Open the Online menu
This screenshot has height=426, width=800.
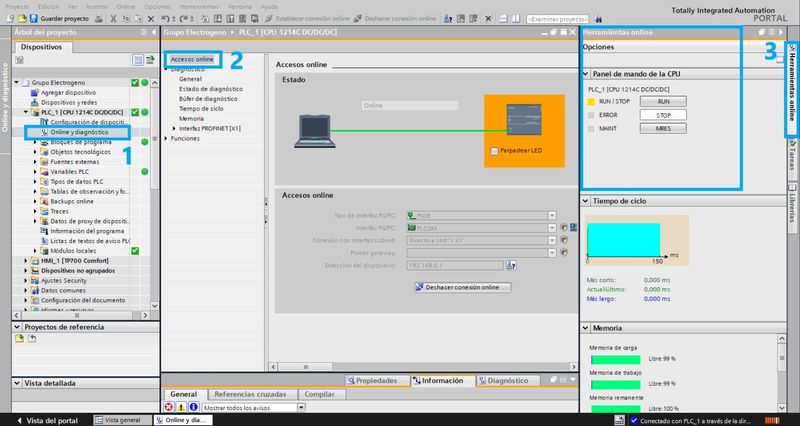pyautogui.click(x=128, y=6)
